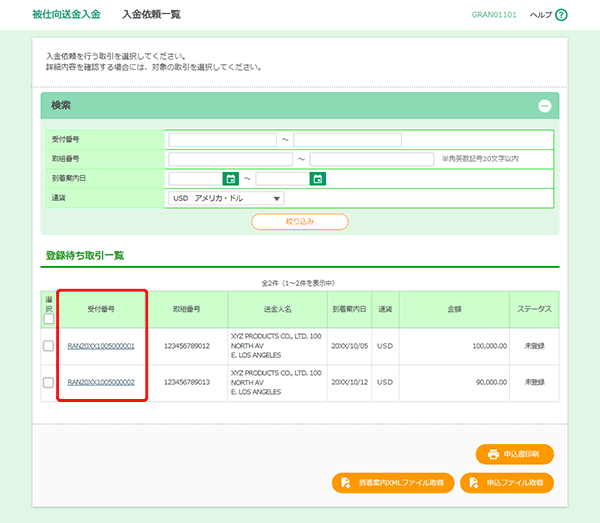Collapse the 検索 search panel

click(544, 106)
